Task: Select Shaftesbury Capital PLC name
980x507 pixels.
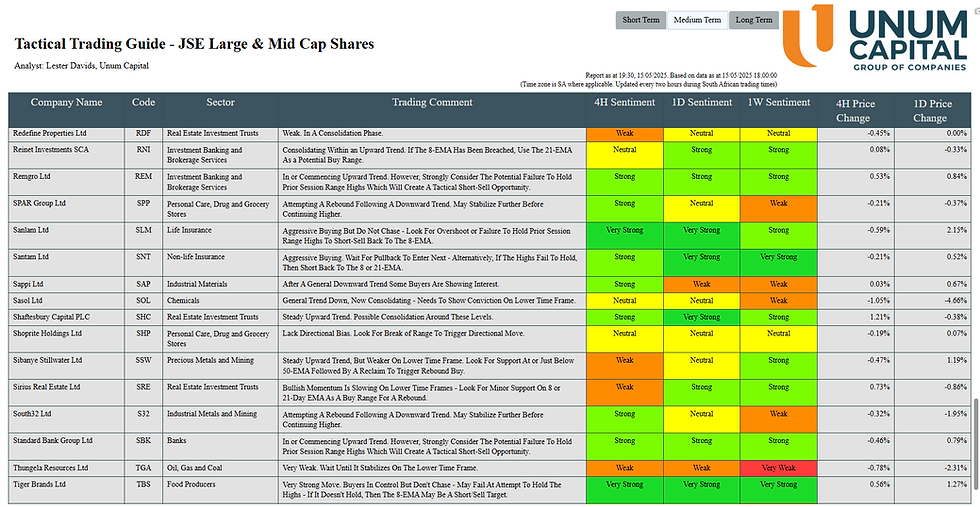Action: click(51, 317)
